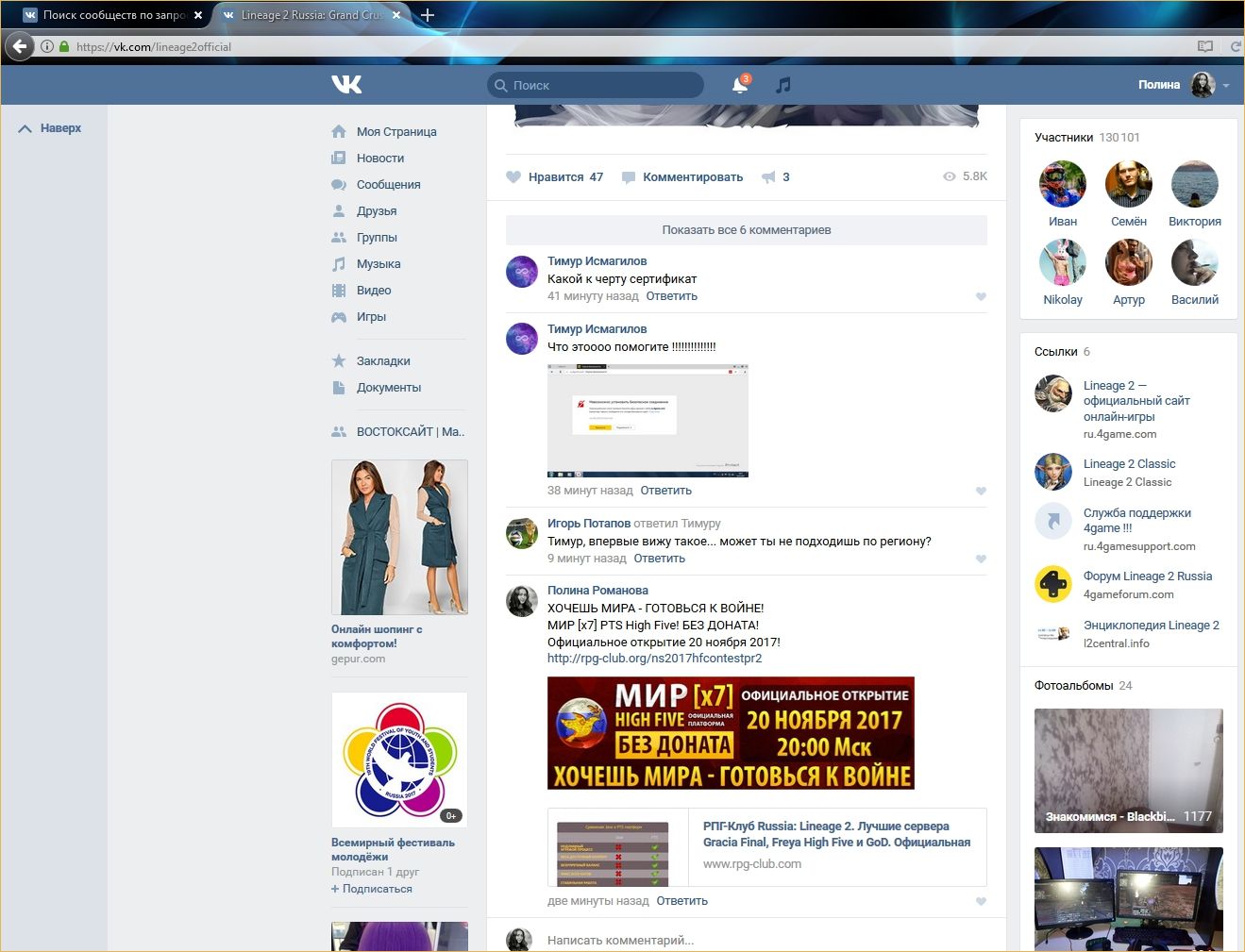Like Игорь Потапов's comment

point(981,559)
